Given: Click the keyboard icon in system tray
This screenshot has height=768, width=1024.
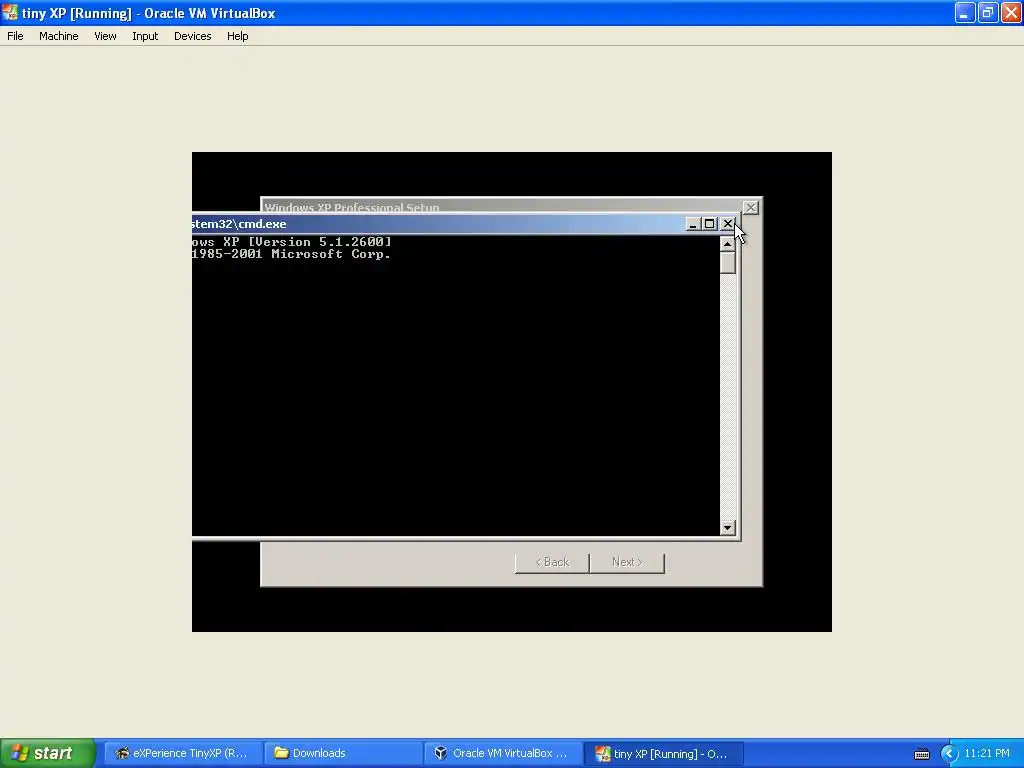Looking at the screenshot, I should click(921, 754).
